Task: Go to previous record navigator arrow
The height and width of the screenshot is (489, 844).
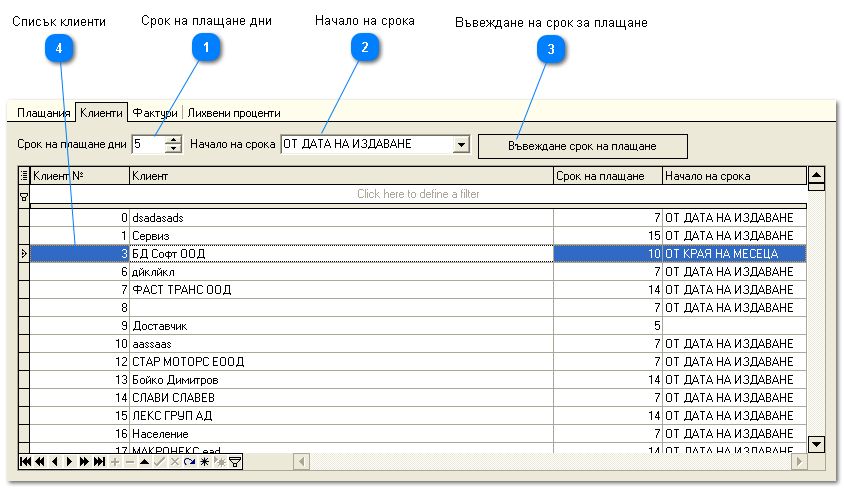Action: point(54,462)
